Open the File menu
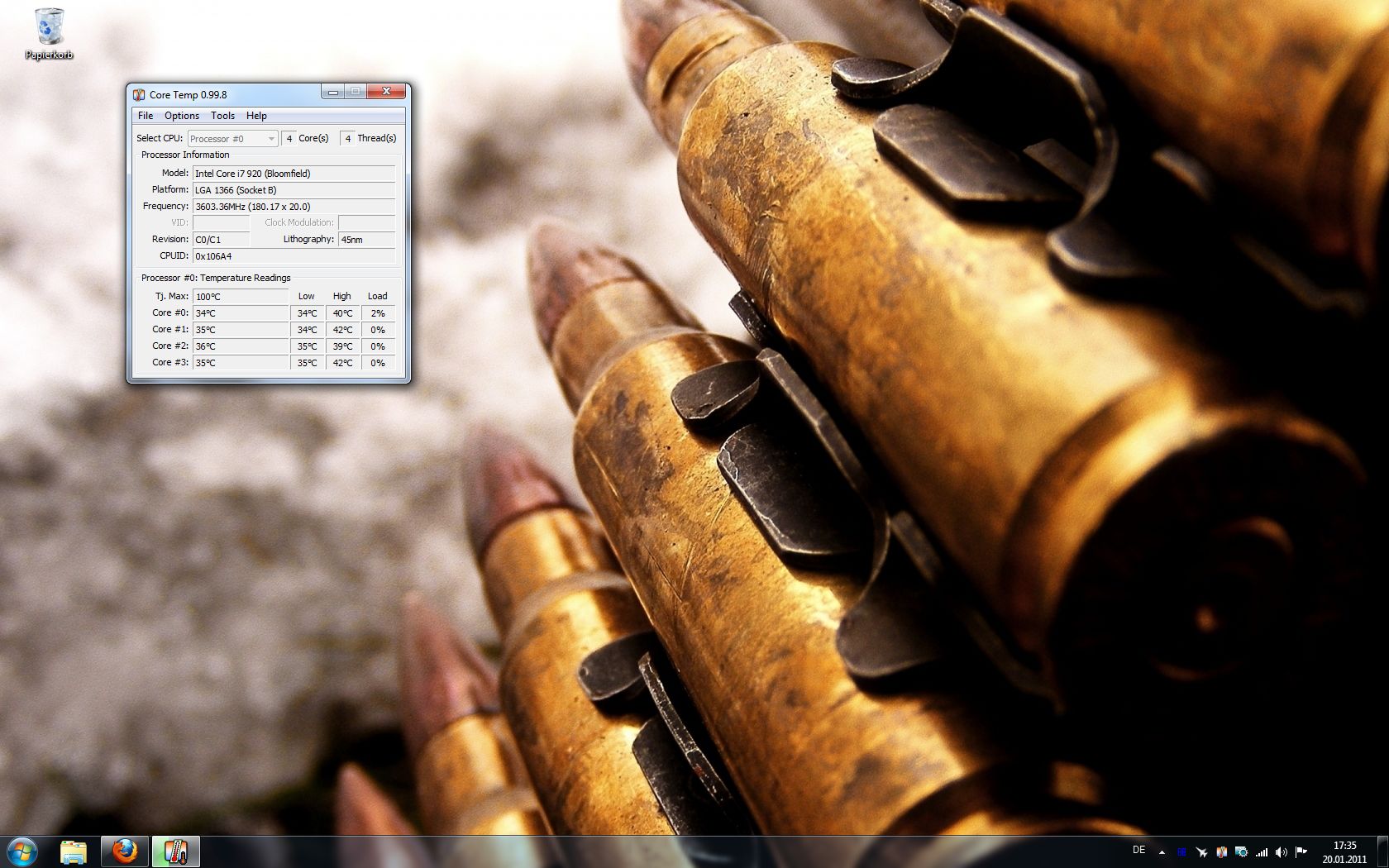Image resolution: width=1389 pixels, height=868 pixels. tap(146, 116)
